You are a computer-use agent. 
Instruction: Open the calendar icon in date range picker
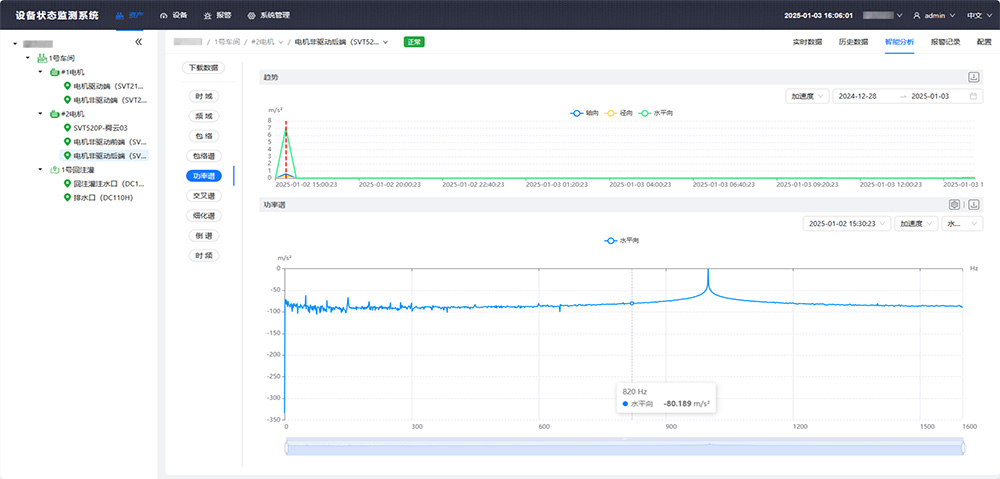[x=973, y=96]
